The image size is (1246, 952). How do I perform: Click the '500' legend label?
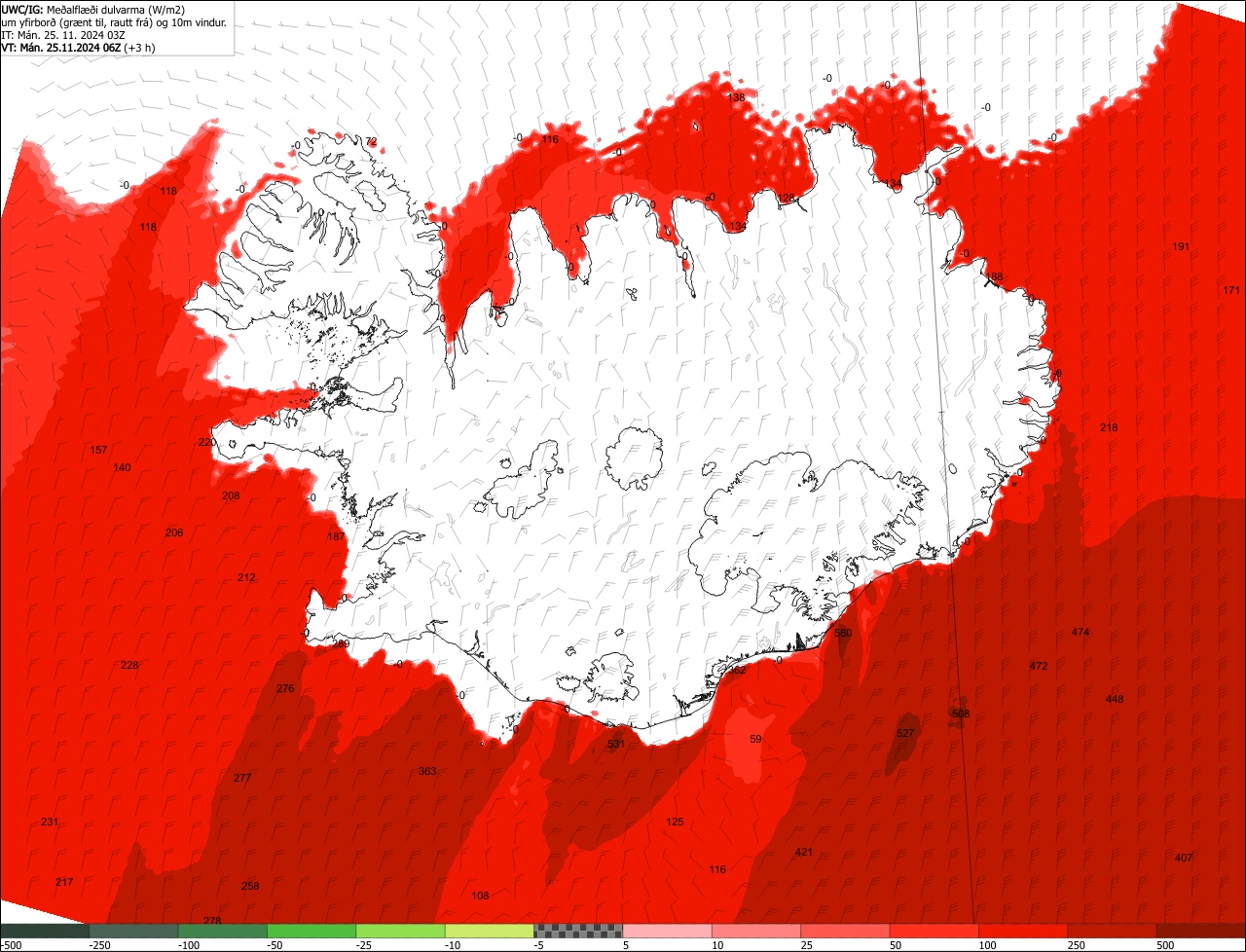[x=1166, y=945]
